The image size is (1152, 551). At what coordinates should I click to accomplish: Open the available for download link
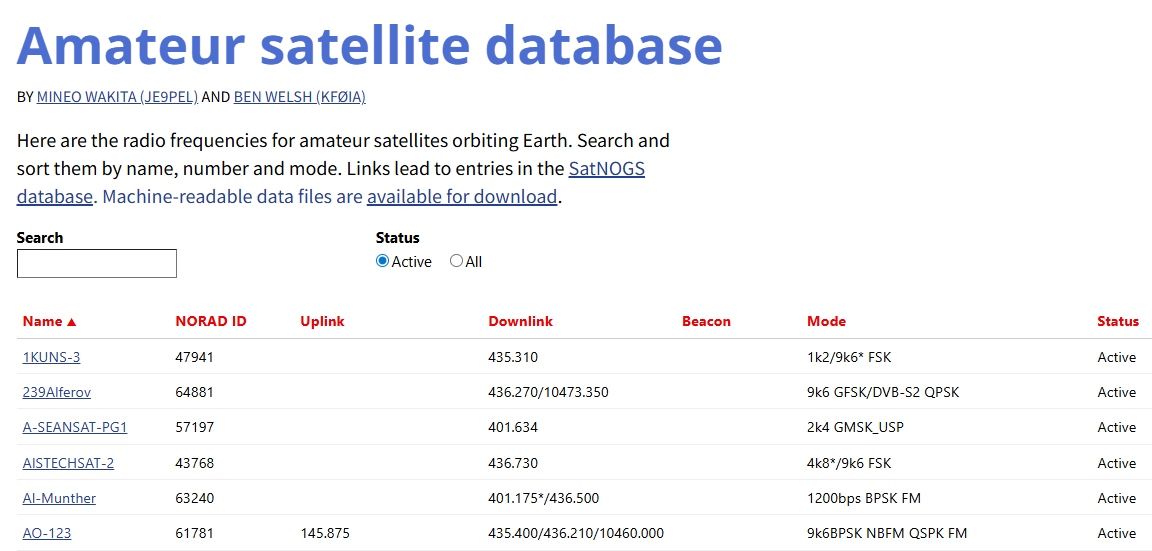click(461, 197)
